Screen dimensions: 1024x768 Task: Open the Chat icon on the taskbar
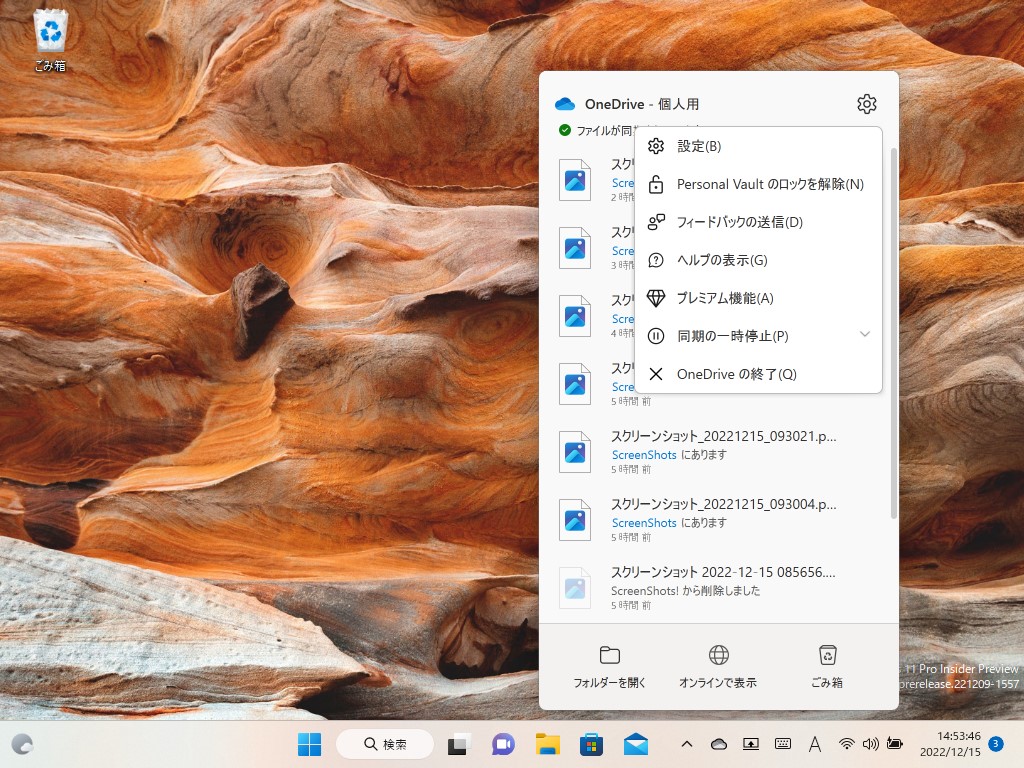(x=503, y=744)
